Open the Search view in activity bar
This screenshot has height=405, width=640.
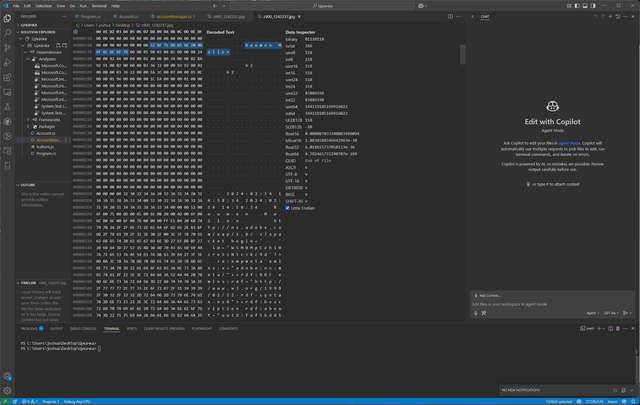[7, 33]
